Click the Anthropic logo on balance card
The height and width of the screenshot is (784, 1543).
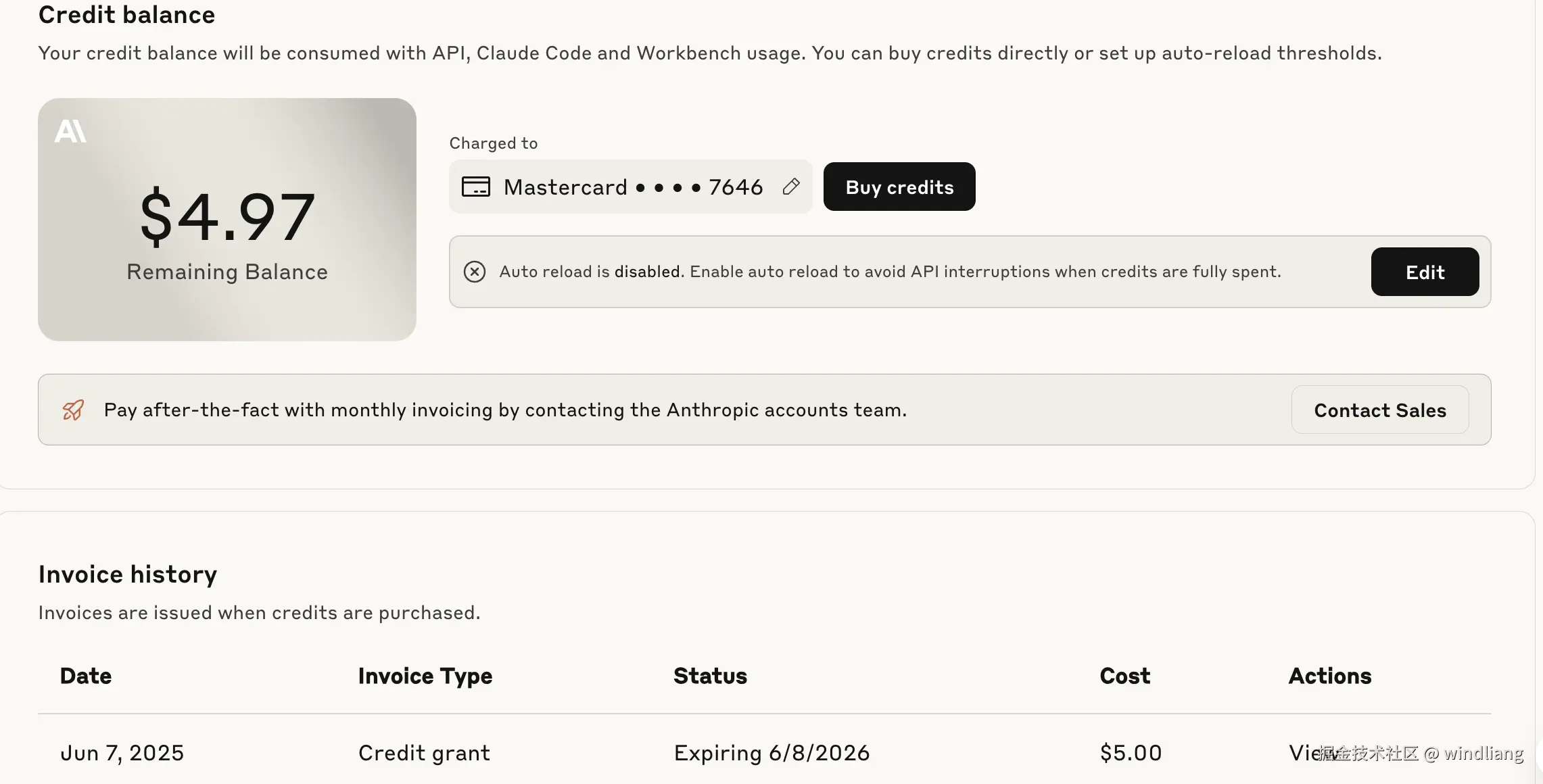70,131
